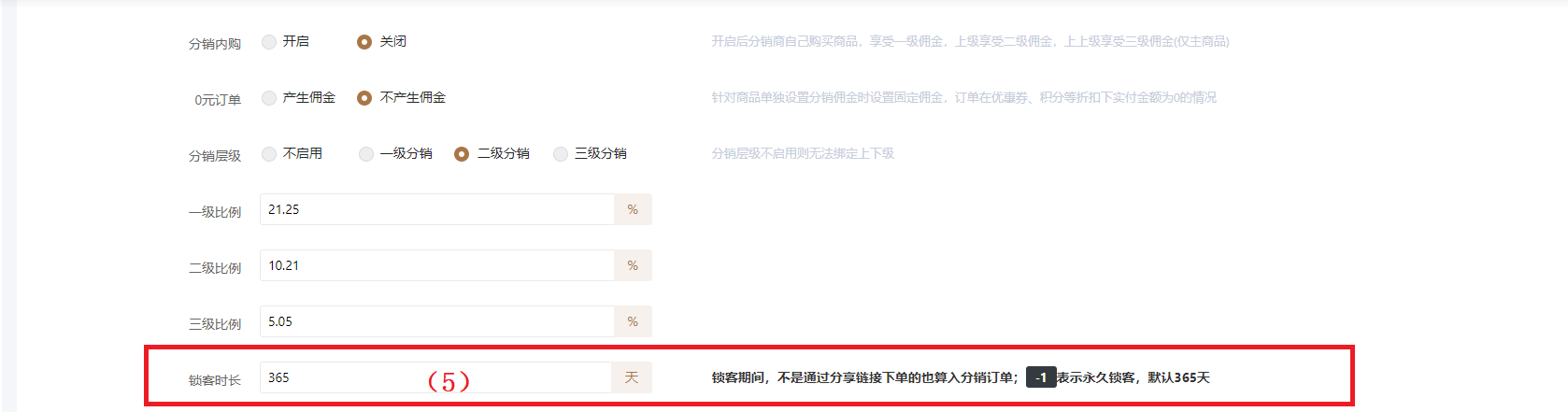
Task: Click the 天 unit suffix of 锁客时长
Action: pos(632,377)
